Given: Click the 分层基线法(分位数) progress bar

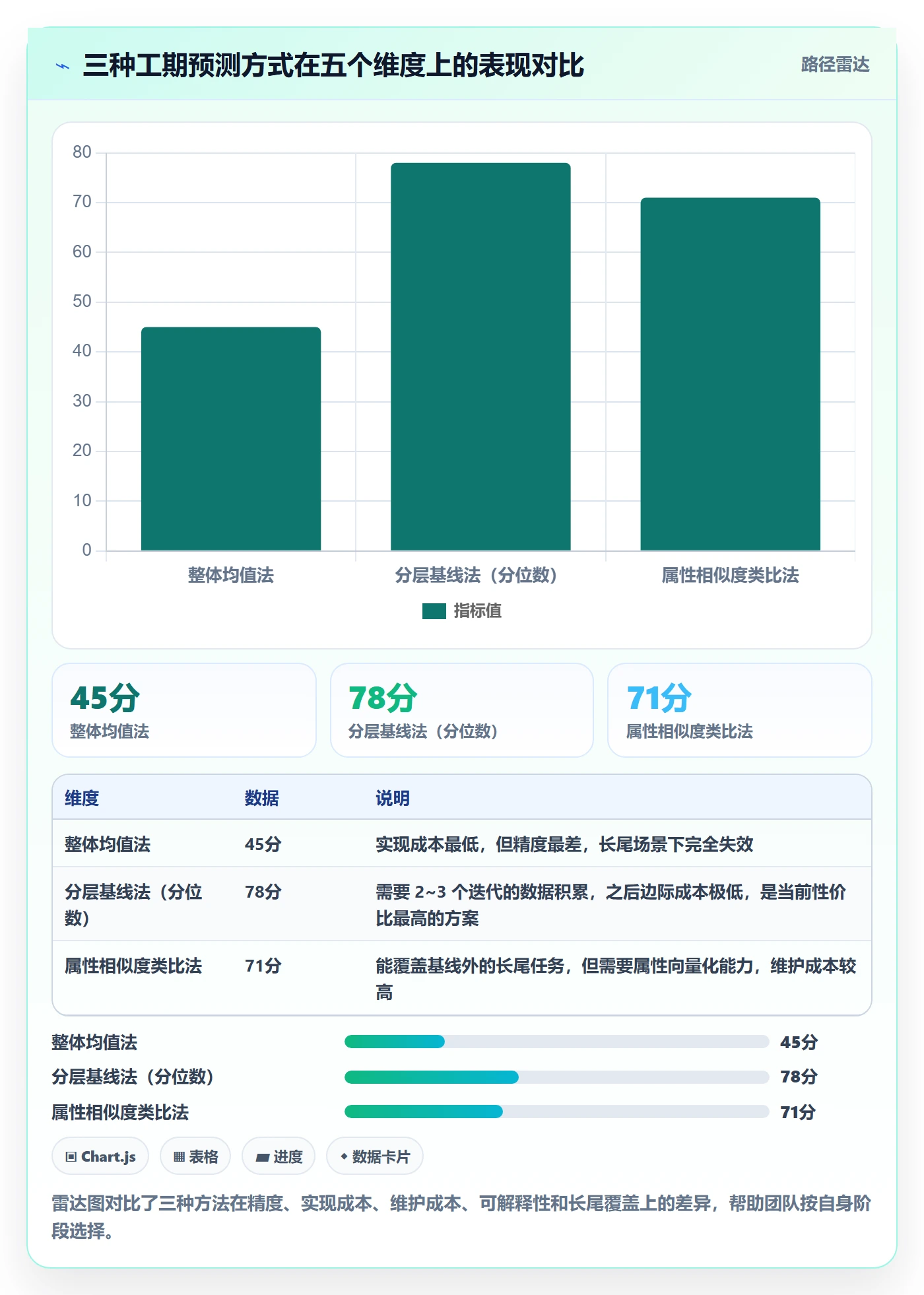Looking at the screenshot, I should click(556, 1077).
